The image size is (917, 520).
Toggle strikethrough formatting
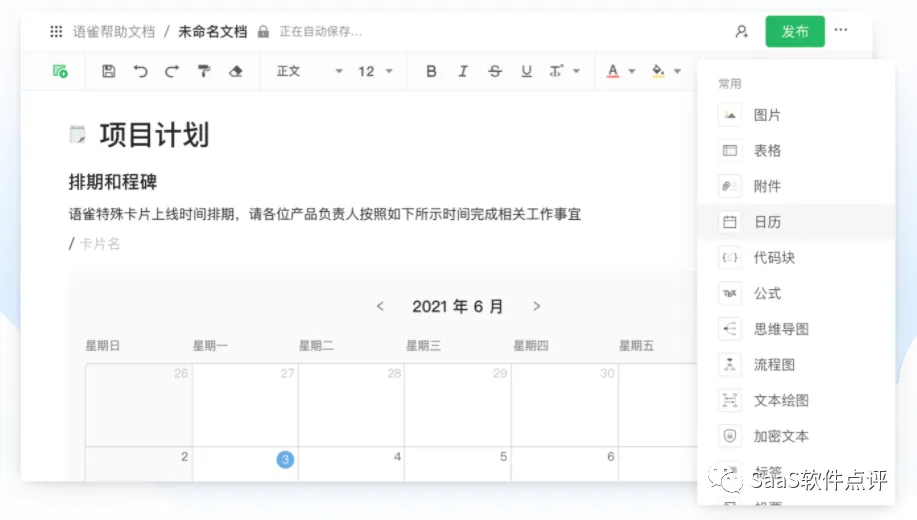495,71
